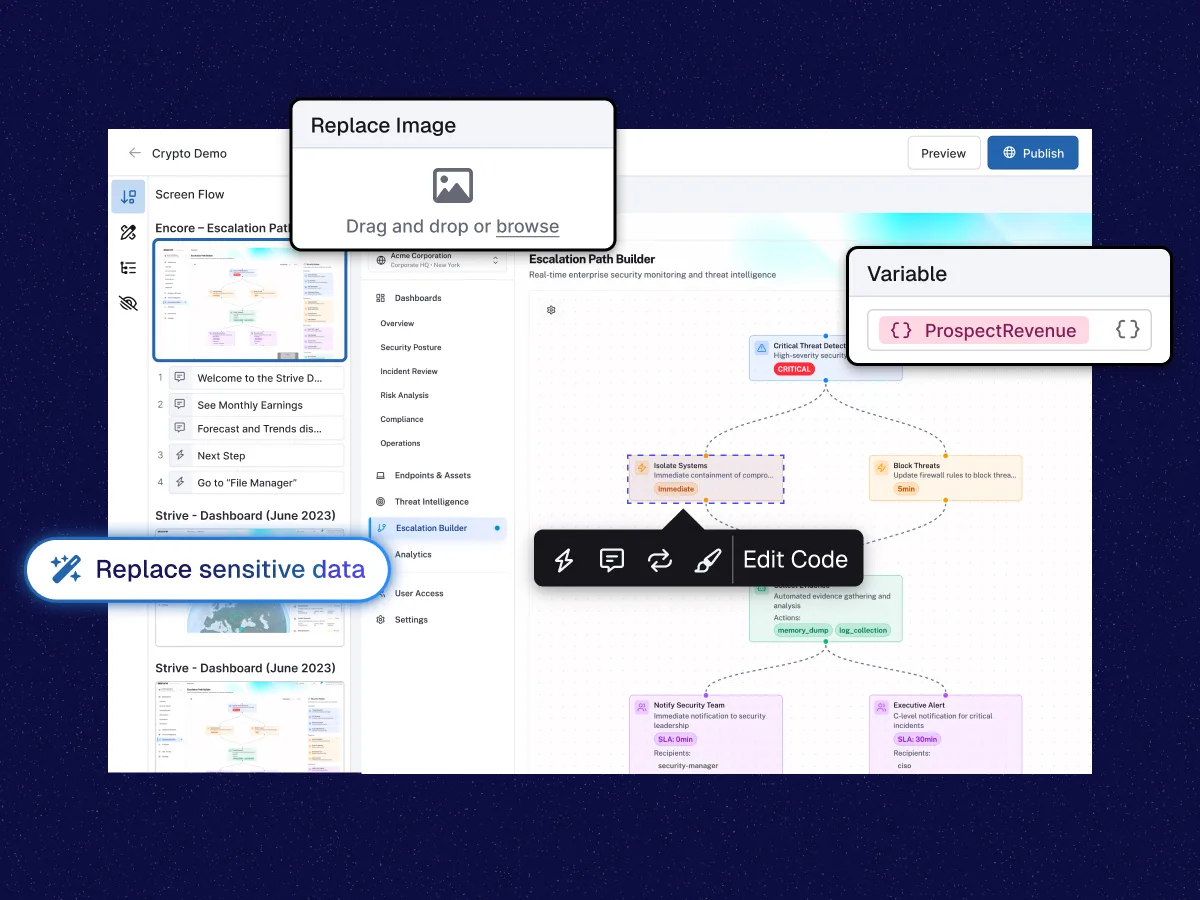
Task: Click the Escalation Builder branch icon
Action: tap(381, 528)
